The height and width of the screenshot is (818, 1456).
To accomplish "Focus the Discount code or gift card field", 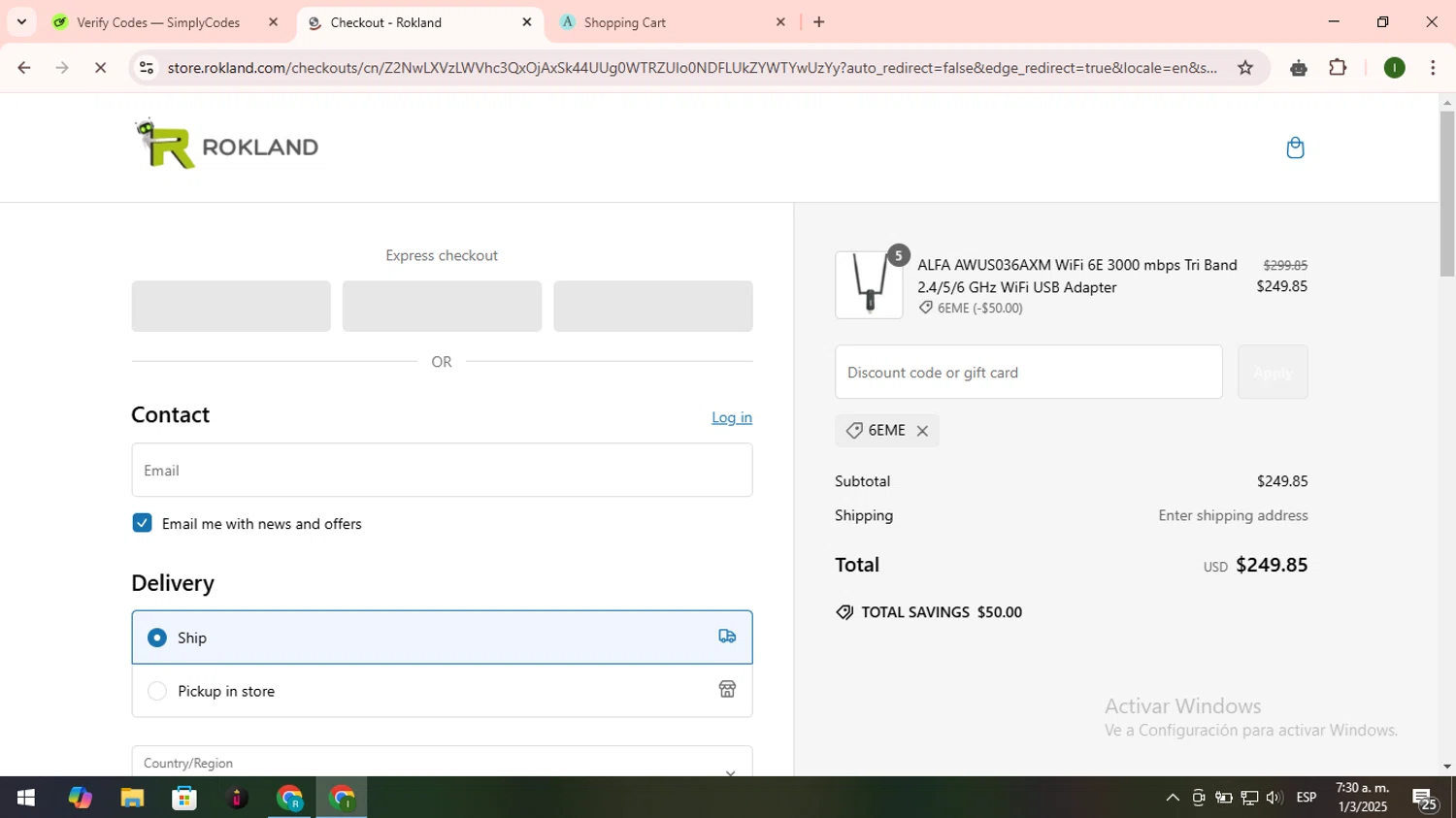I will tap(1029, 372).
